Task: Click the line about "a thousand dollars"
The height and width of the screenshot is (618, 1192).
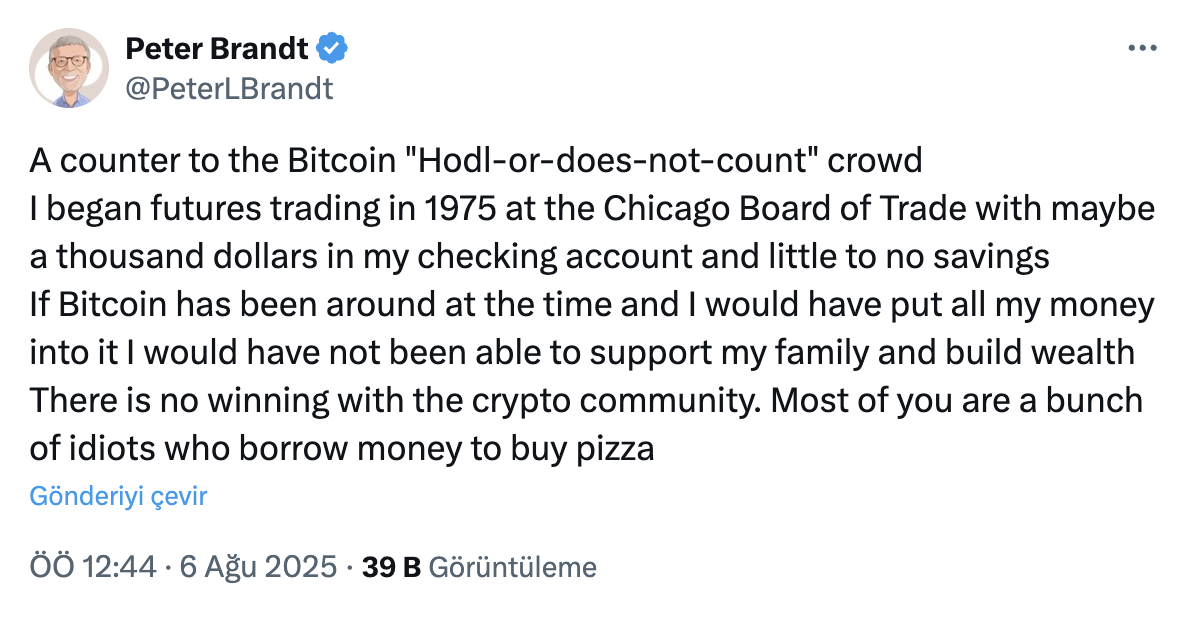Action: click(x=539, y=257)
